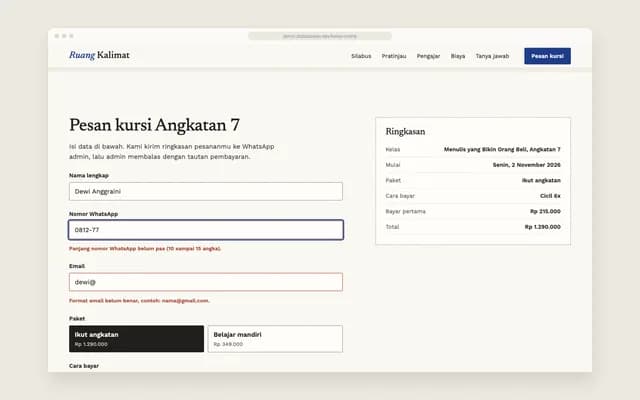Image resolution: width=640 pixels, height=400 pixels.
Task: Click the Pesan kursi Angkatan 7 heading
Action: [154, 125]
